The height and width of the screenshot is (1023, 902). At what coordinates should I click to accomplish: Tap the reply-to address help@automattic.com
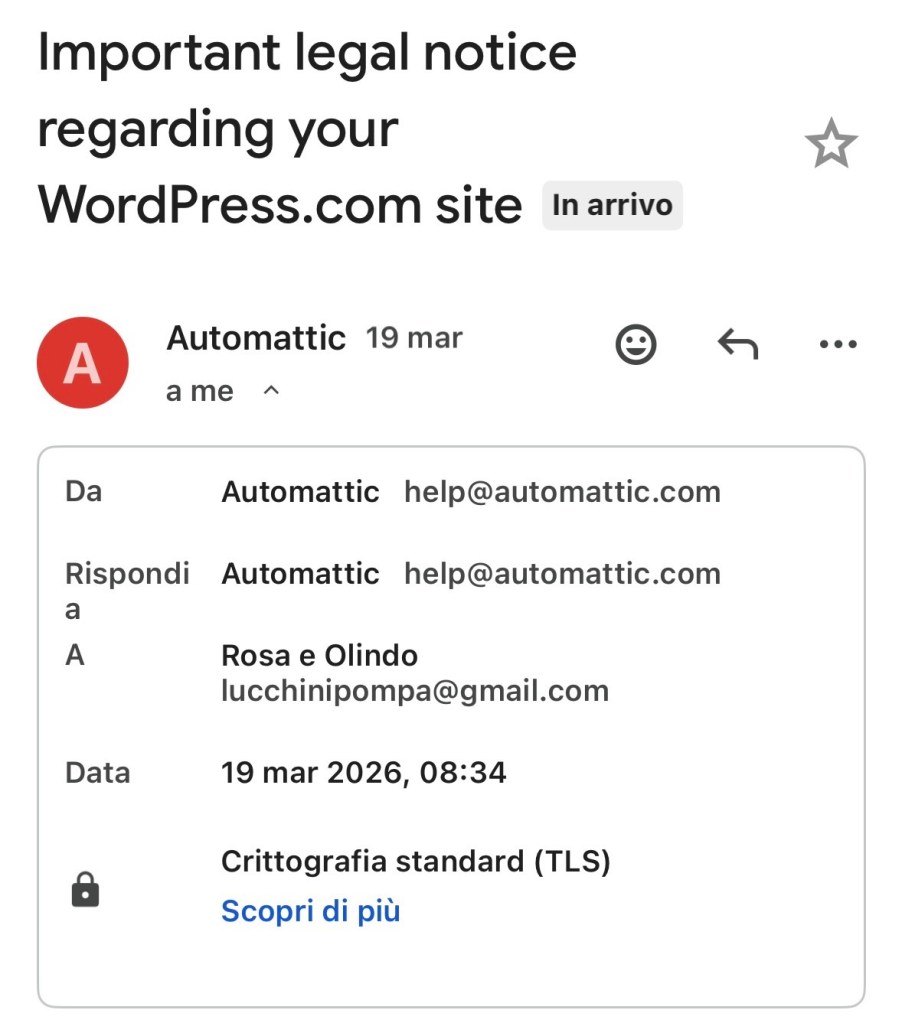pyautogui.click(x=562, y=574)
